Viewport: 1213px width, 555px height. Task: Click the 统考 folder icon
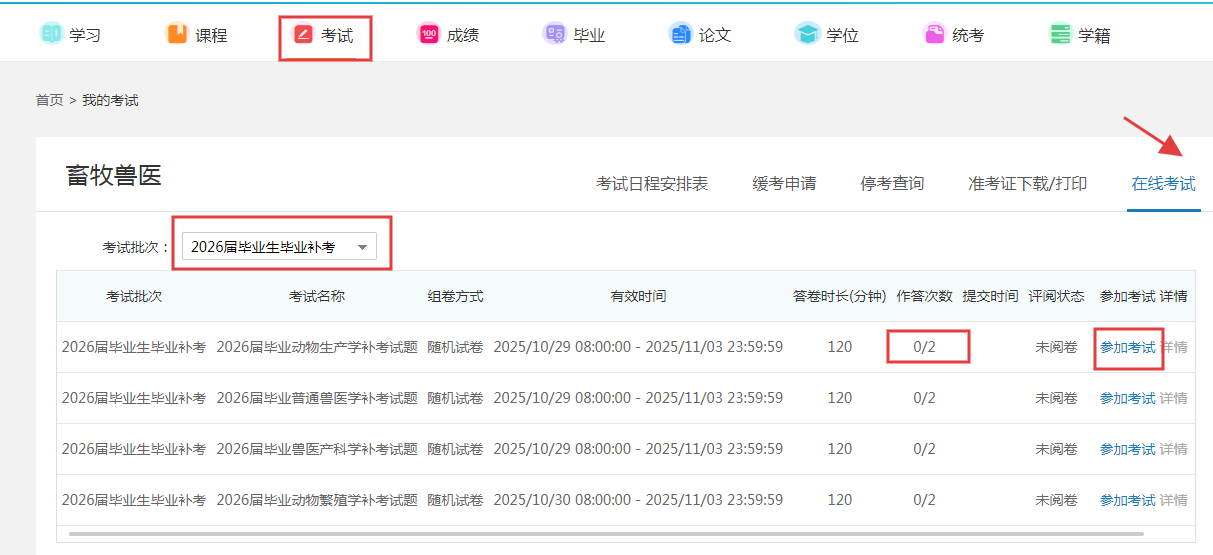point(934,34)
